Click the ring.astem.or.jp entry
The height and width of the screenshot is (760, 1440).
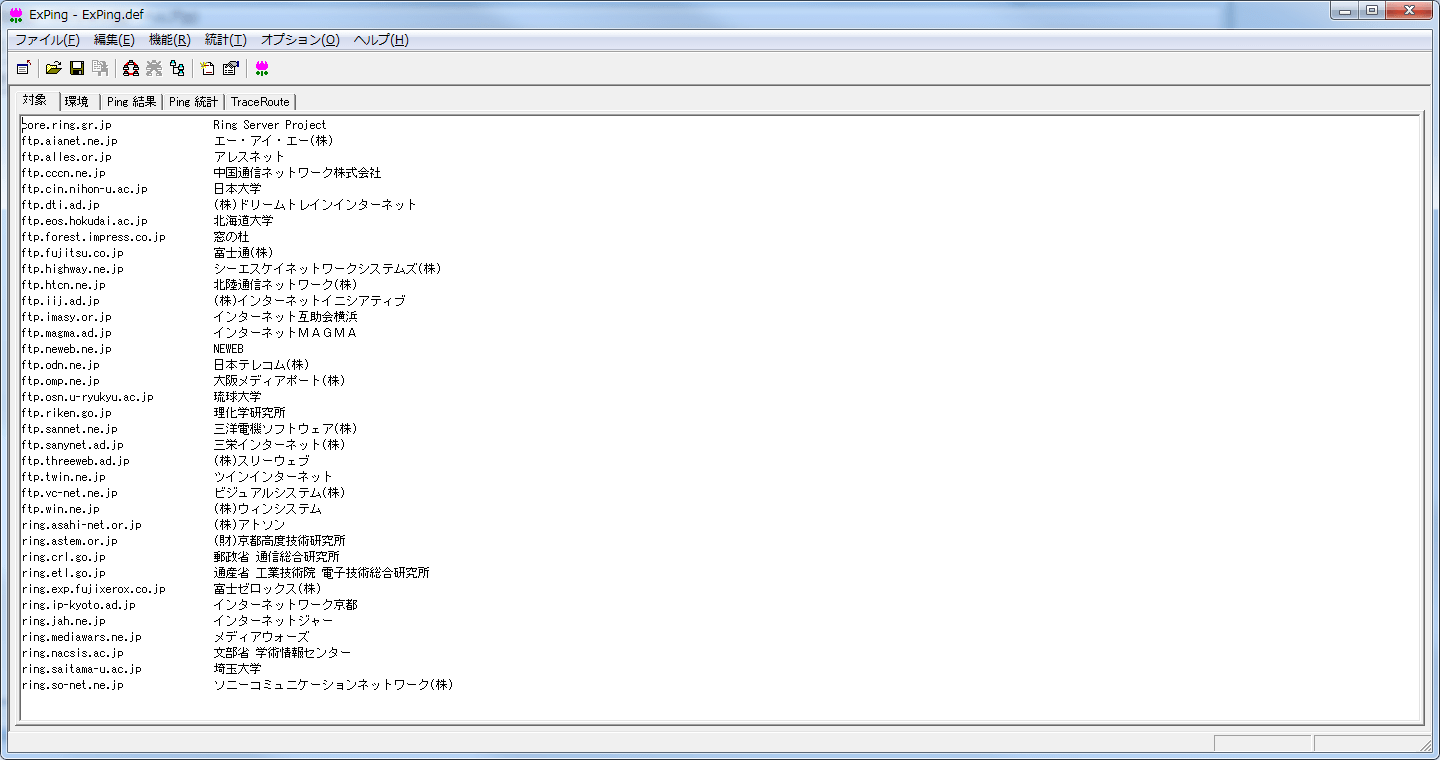[70, 541]
